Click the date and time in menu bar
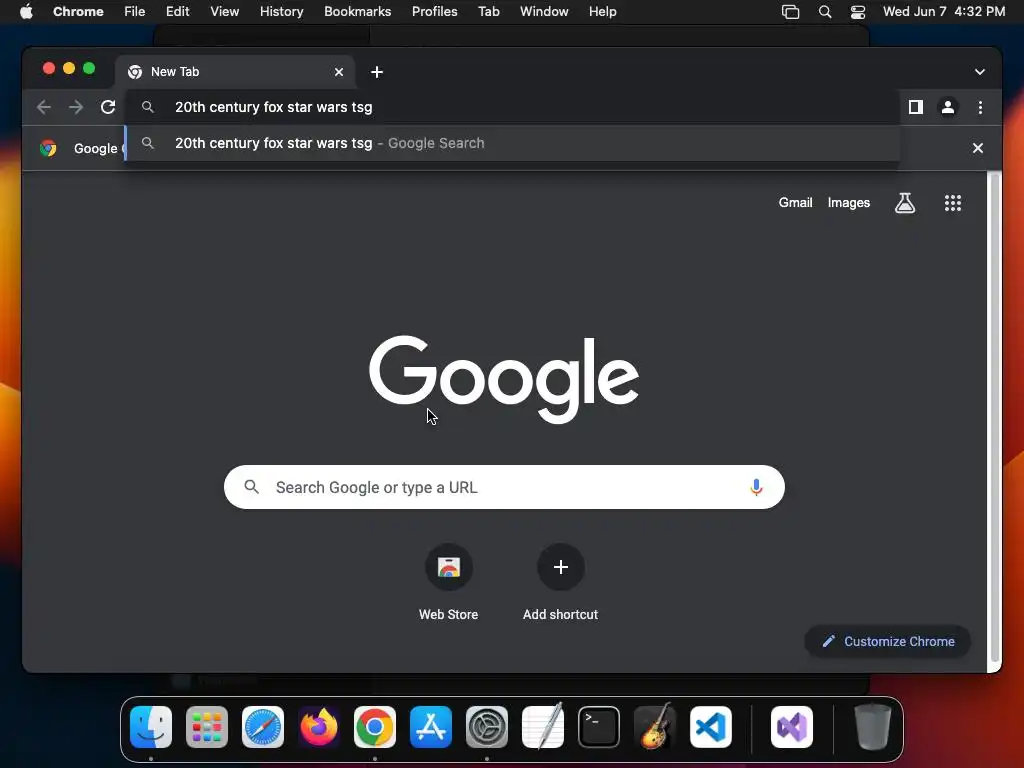This screenshot has height=768, width=1024. point(944,12)
